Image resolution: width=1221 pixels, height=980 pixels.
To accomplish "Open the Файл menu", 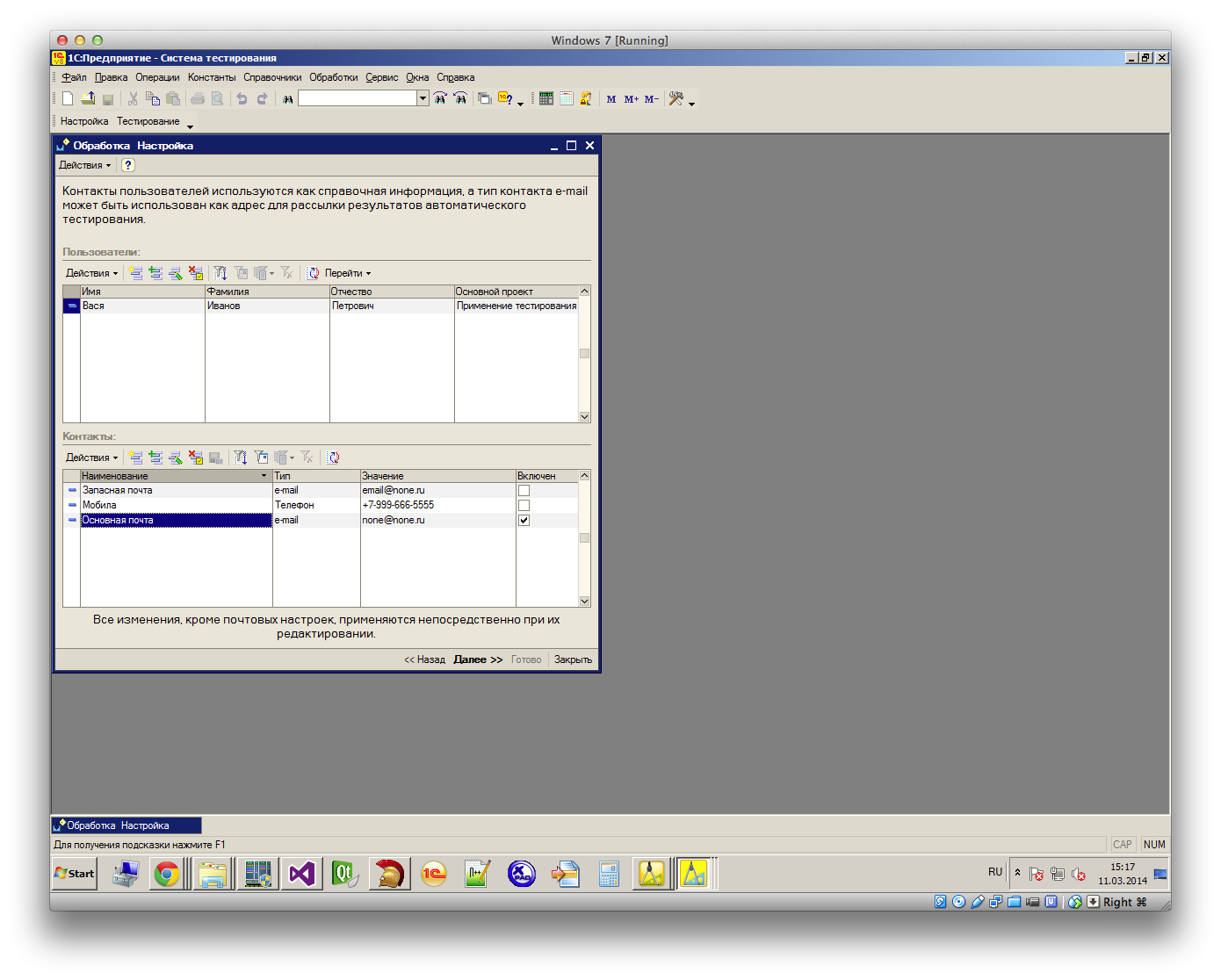I will 74,77.
